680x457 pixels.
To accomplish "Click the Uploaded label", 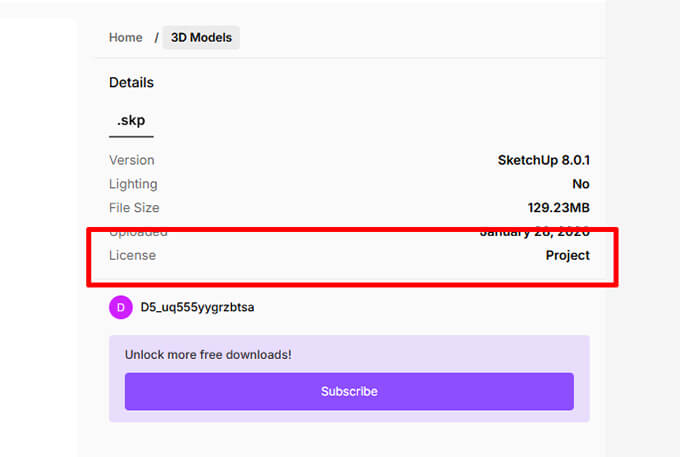I will [x=138, y=233].
